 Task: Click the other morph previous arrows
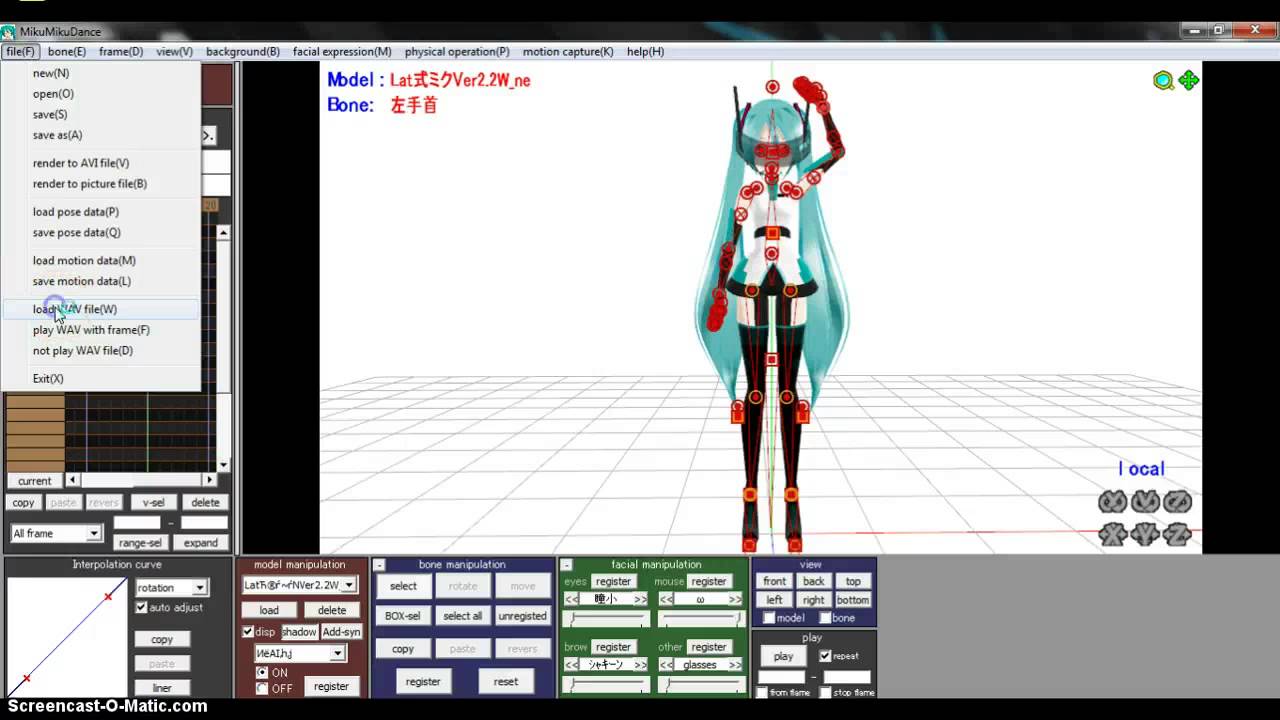pyautogui.click(x=666, y=665)
